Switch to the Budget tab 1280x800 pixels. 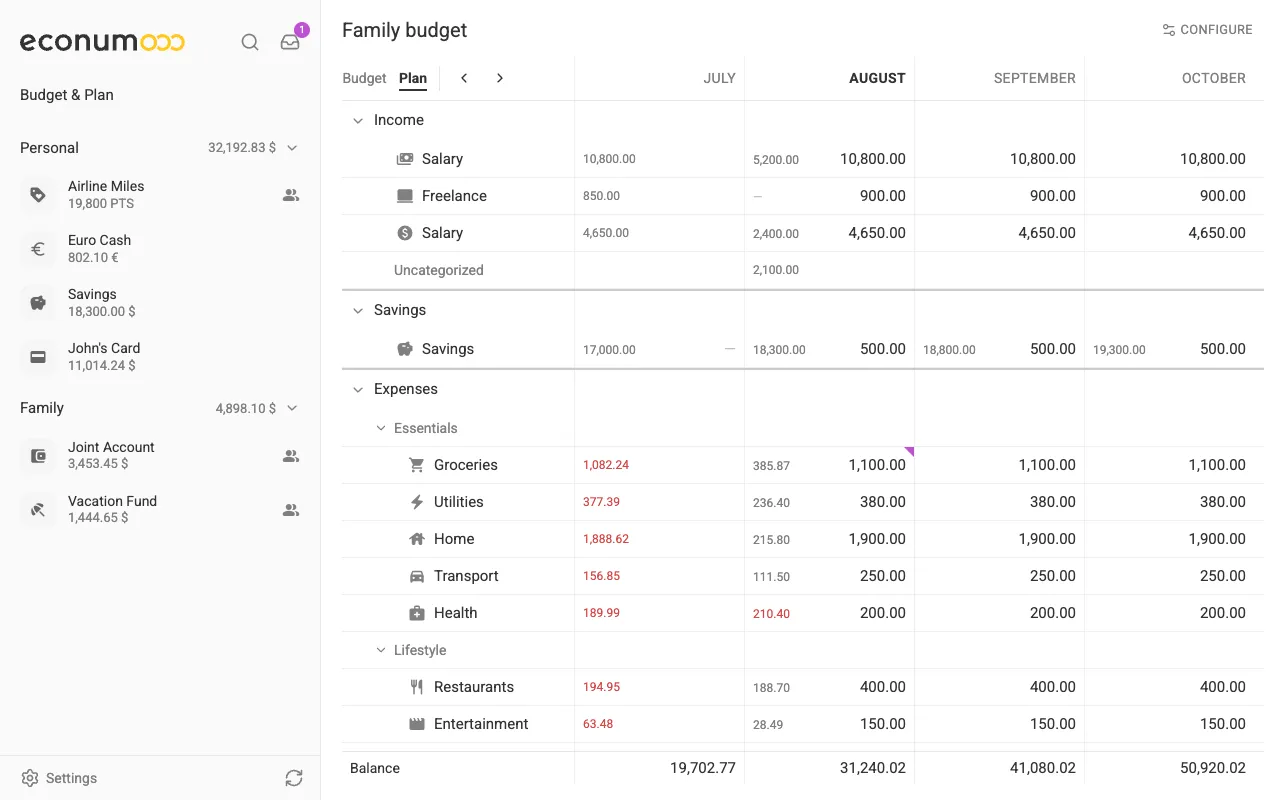point(364,78)
